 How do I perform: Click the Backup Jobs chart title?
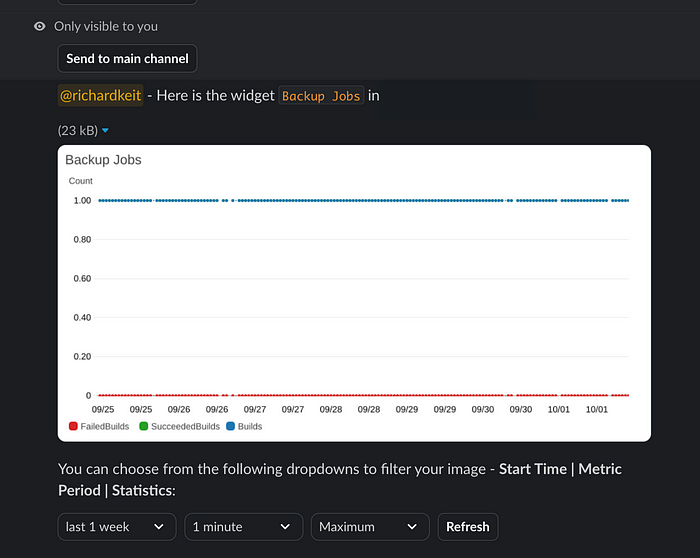click(x=103, y=160)
